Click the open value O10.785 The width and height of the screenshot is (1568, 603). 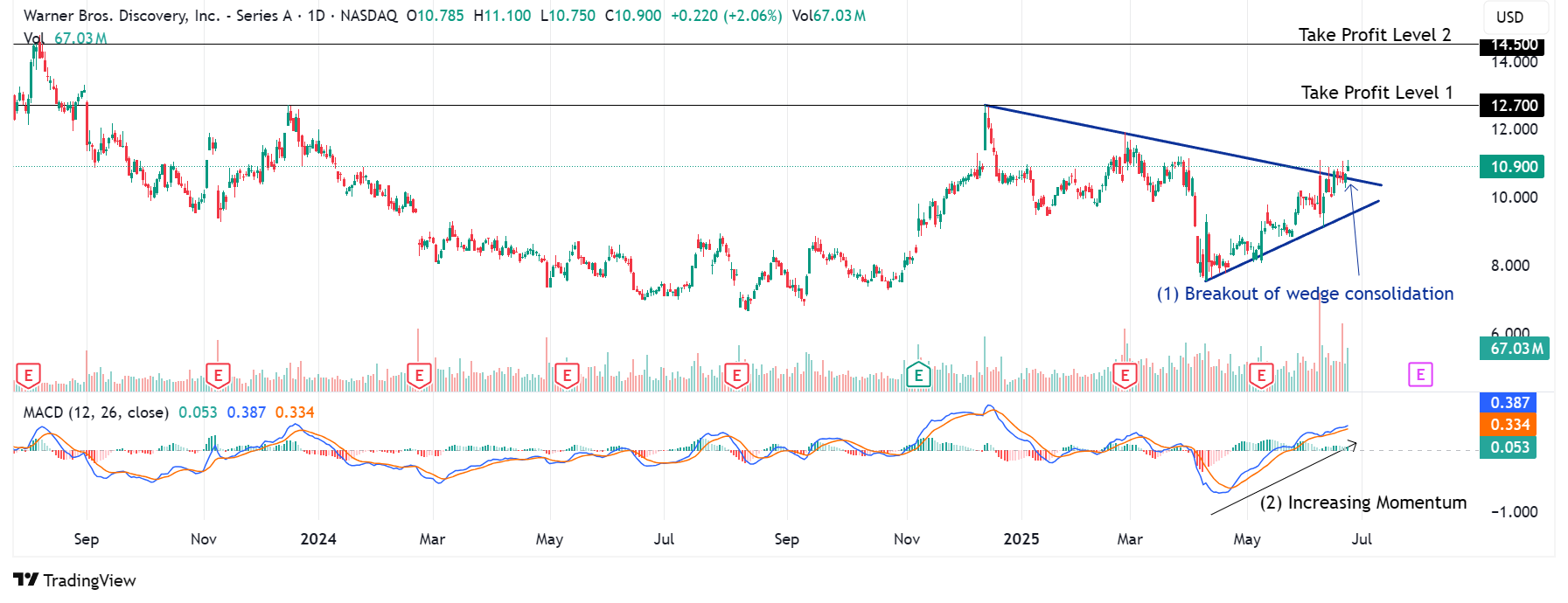436,16
